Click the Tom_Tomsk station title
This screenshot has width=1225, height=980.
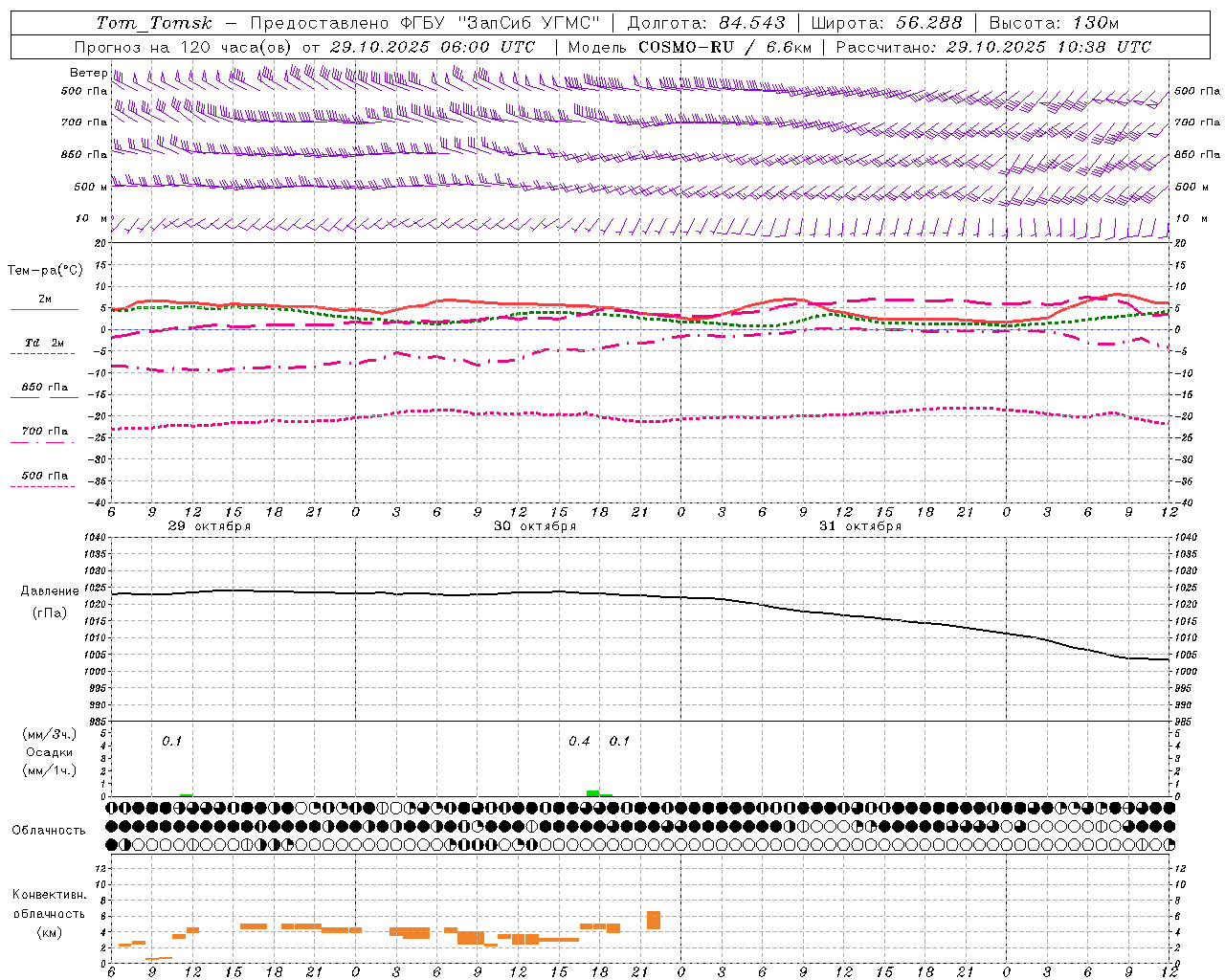pyautogui.click(x=153, y=23)
